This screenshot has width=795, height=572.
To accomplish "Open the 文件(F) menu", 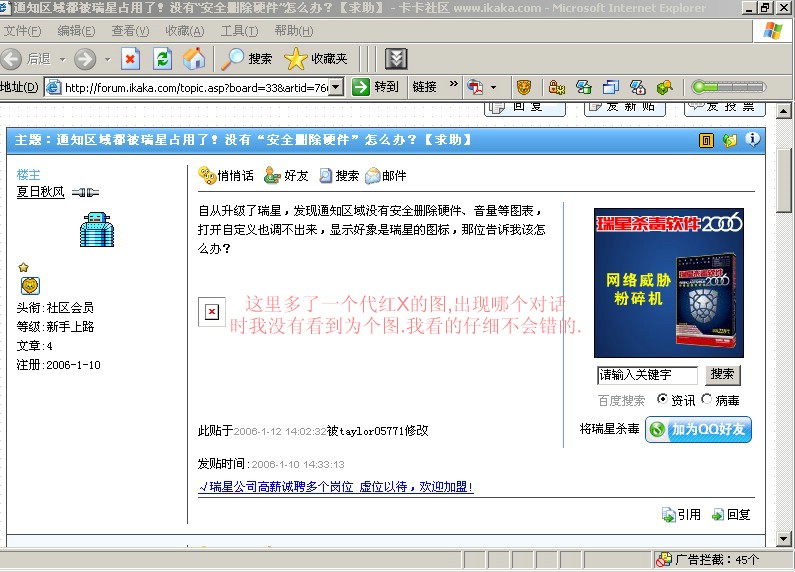I will [22, 31].
